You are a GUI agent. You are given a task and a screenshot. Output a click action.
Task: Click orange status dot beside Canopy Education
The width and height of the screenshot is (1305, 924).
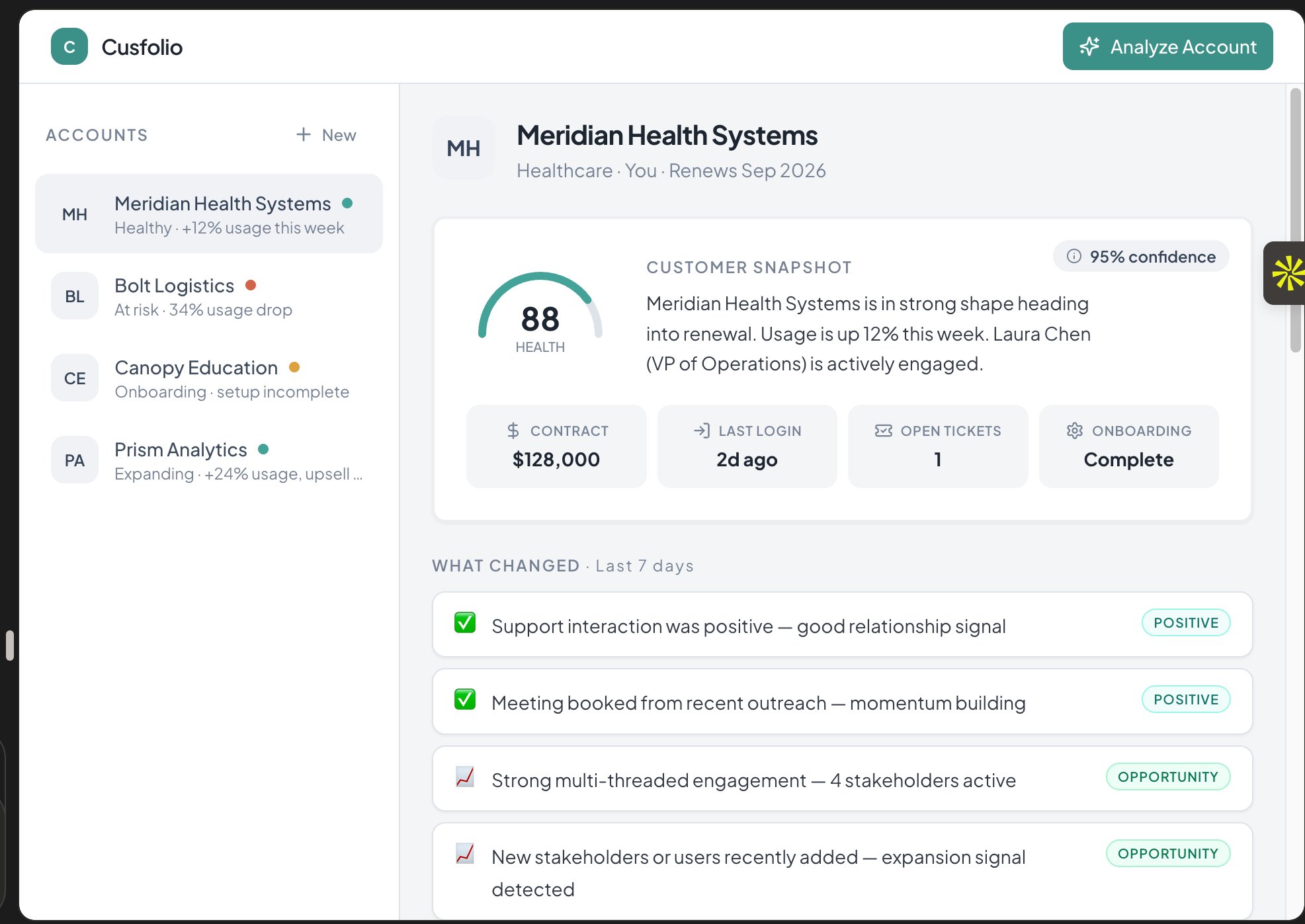point(294,367)
